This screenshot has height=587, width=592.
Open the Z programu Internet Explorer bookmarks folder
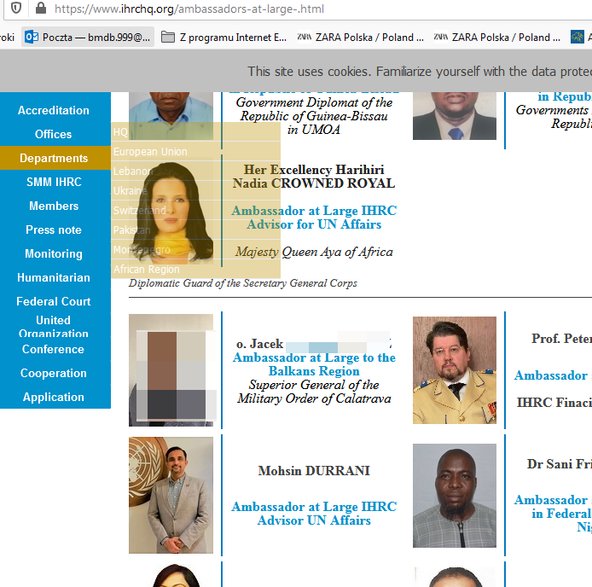[224, 37]
